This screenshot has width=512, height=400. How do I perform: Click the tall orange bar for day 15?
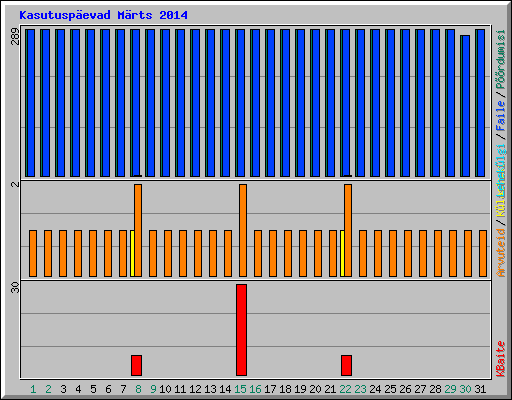coord(243,230)
